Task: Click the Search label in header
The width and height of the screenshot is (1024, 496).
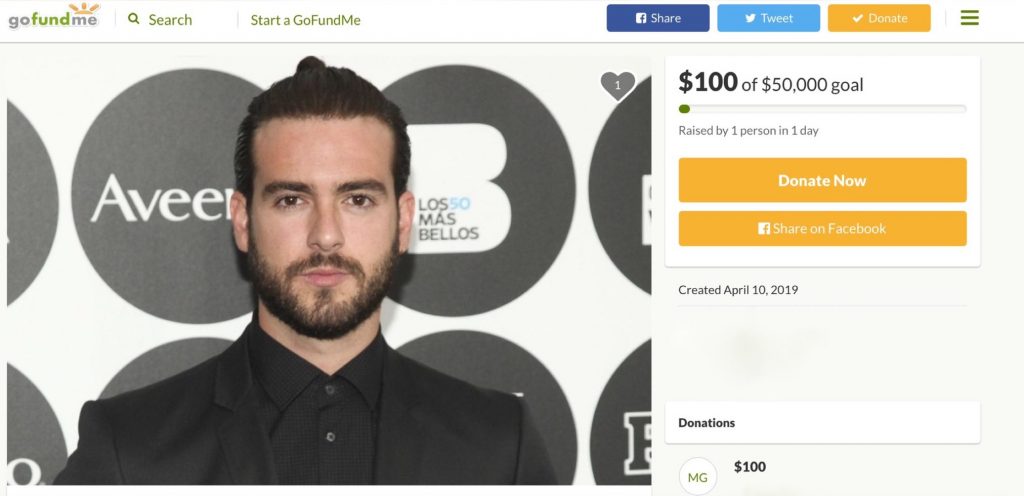Action: point(170,19)
